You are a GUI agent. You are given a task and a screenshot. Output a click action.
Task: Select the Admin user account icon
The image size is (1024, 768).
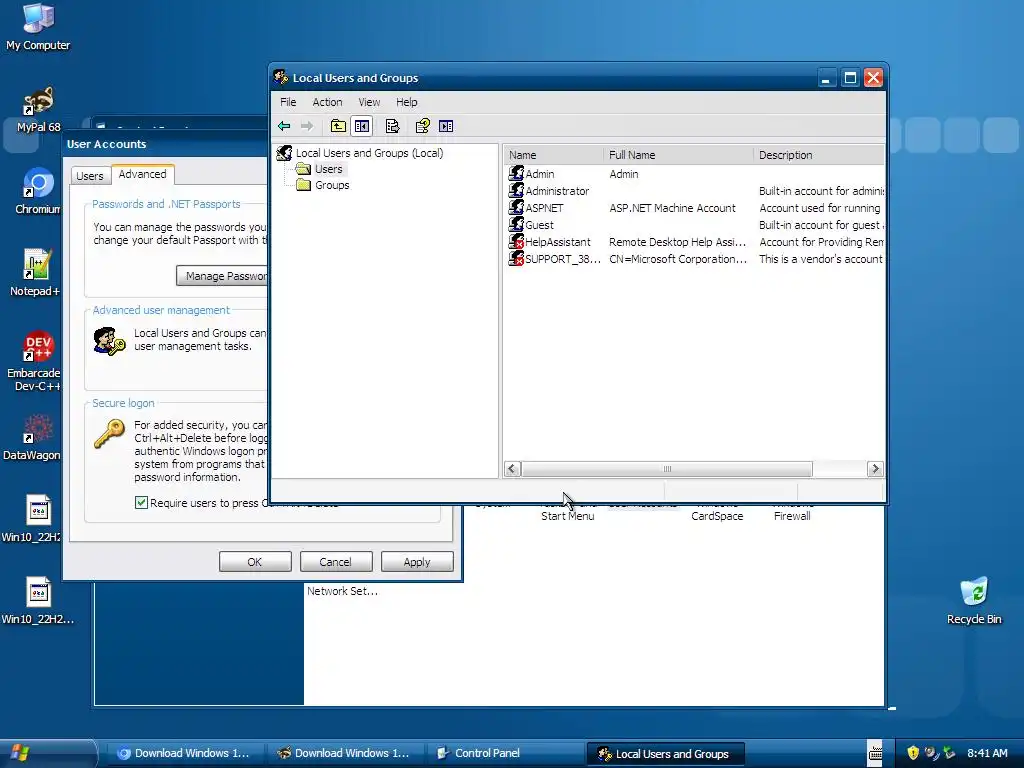click(516, 173)
